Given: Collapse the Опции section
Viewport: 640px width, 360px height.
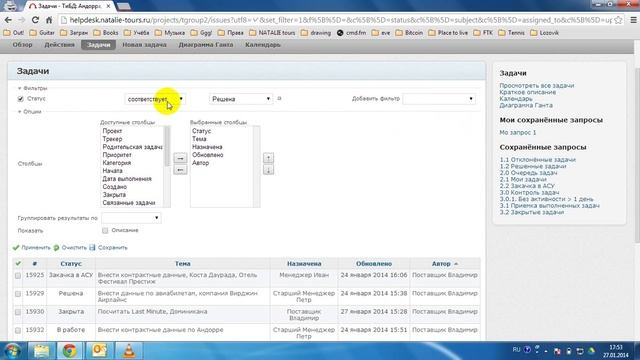Looking at the screenshot, I should pyautogui.click(x=29, y=111).
